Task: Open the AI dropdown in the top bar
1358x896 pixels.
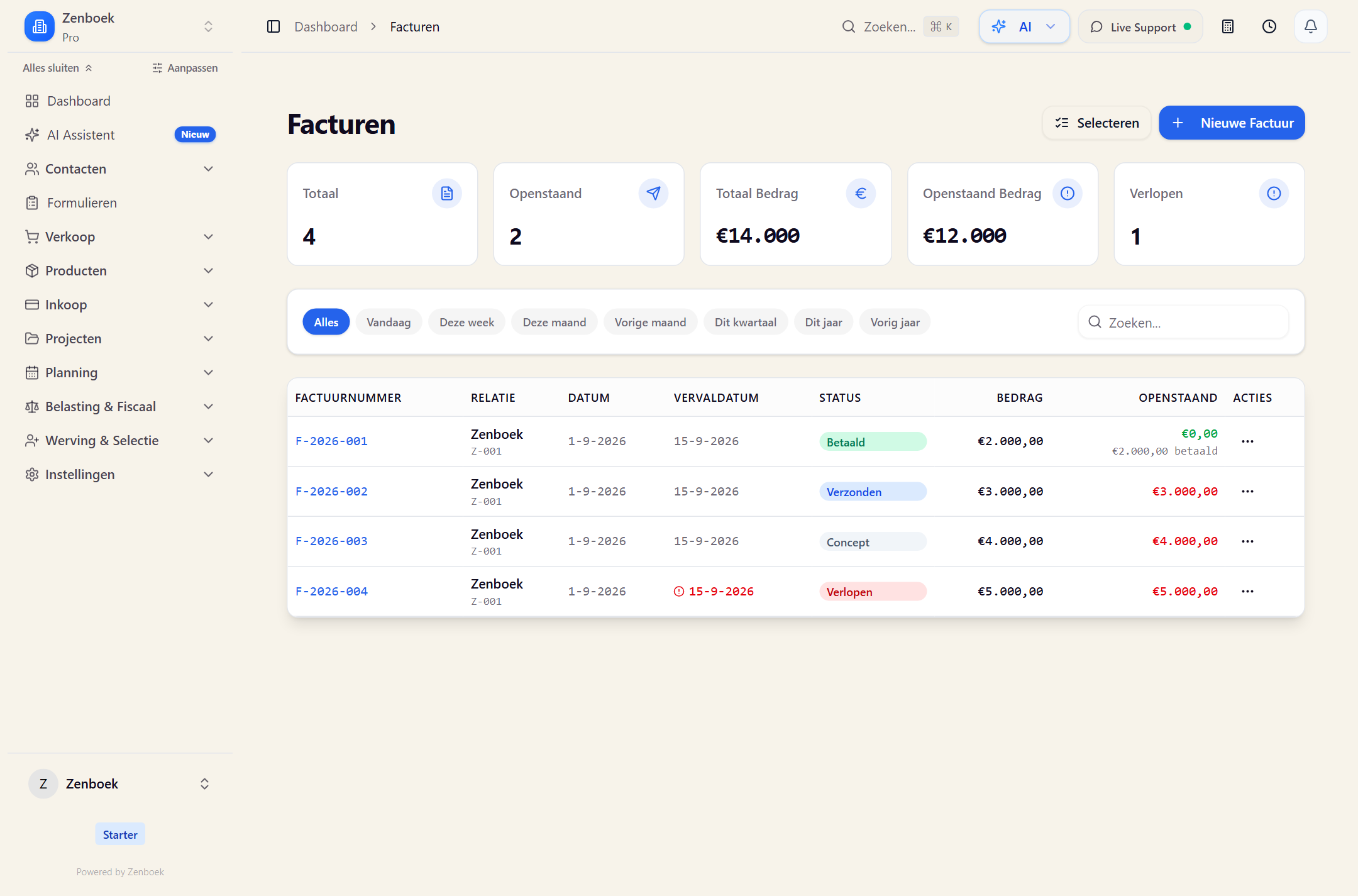Action: (1024, 26)
